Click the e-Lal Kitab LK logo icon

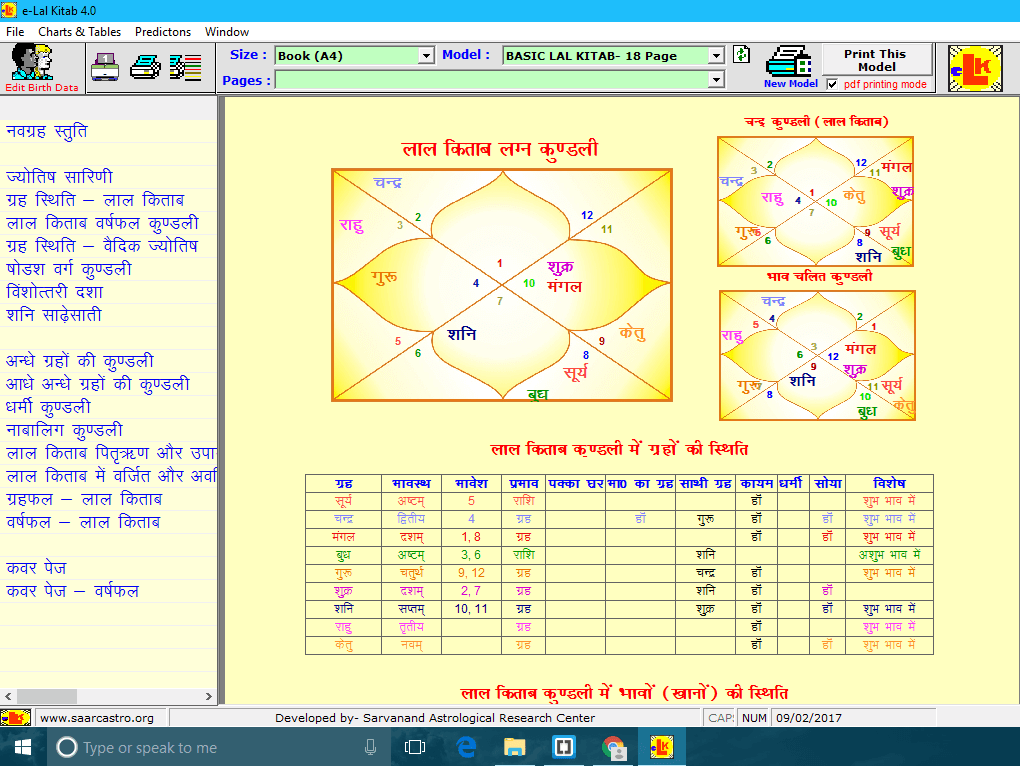(x=974, y=68)
